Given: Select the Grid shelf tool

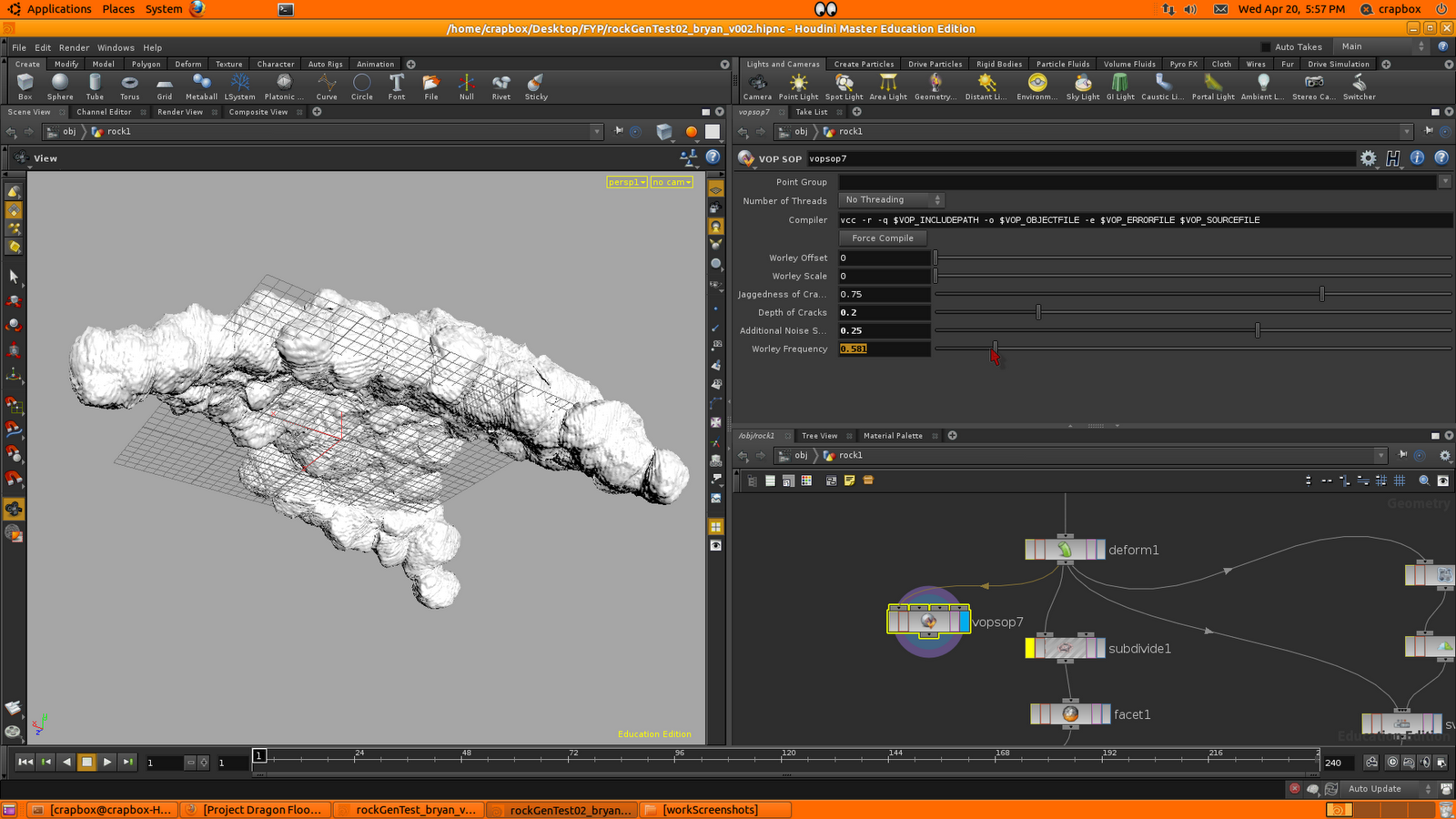Looking at the screenshot, I should (x=165, y=86).
